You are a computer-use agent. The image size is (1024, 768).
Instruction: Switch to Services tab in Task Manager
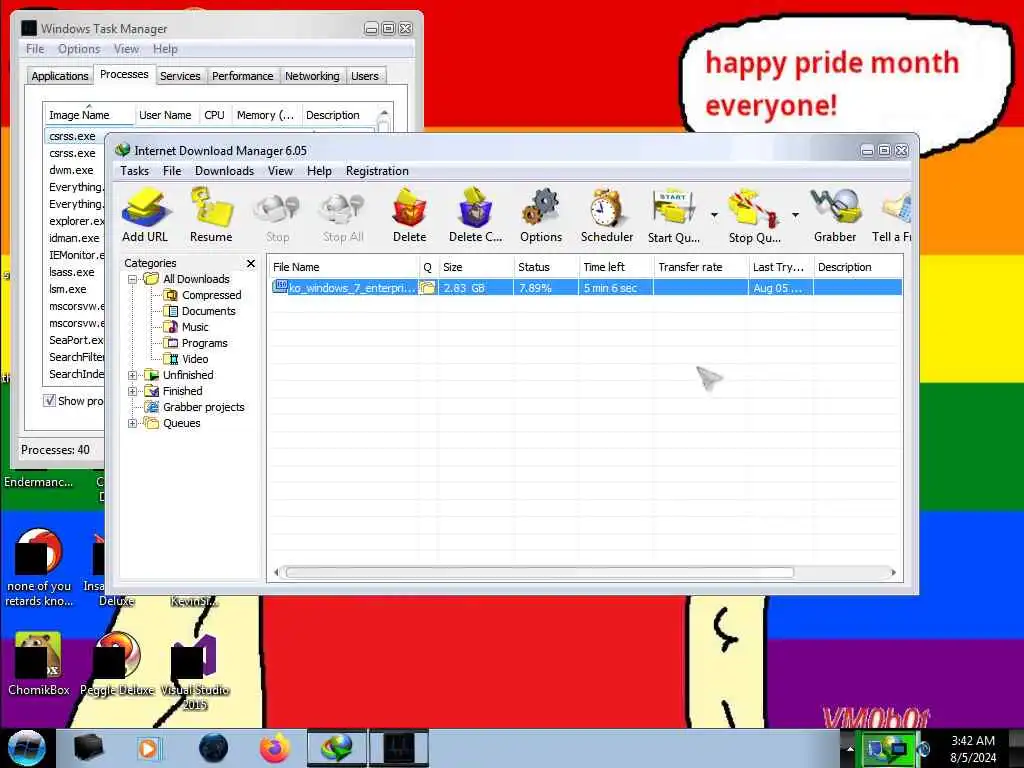tap(180, 76)
